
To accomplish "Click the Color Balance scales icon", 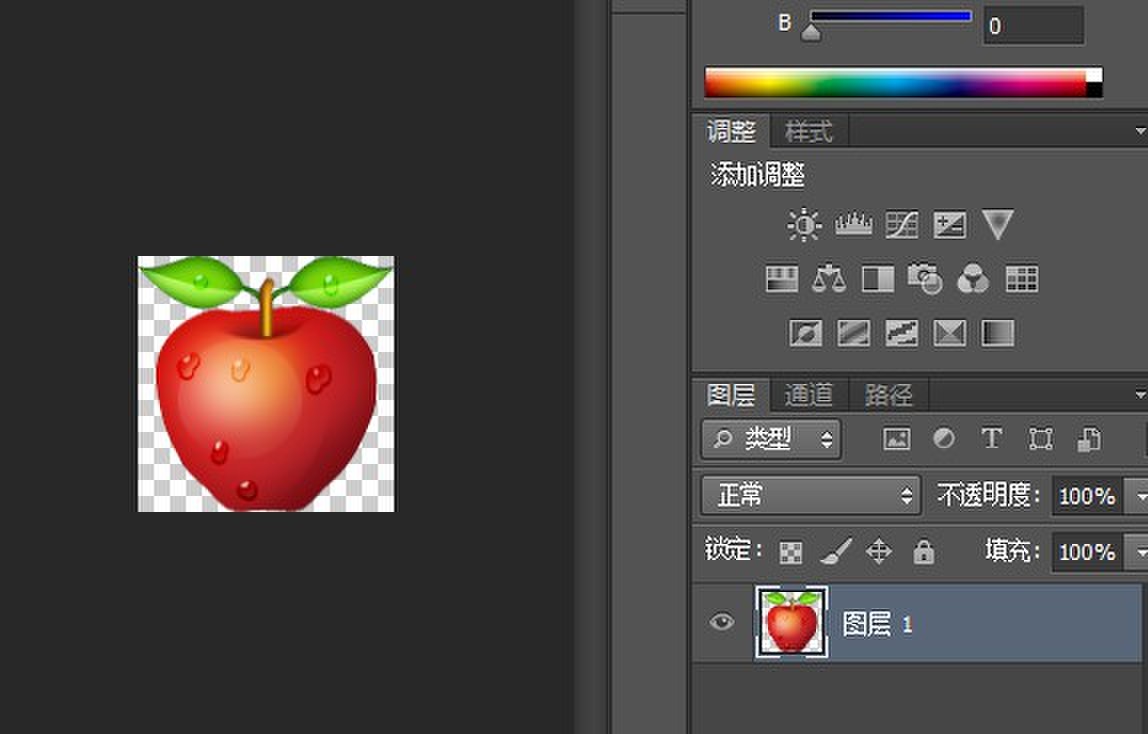I will [x=829, y=279].
